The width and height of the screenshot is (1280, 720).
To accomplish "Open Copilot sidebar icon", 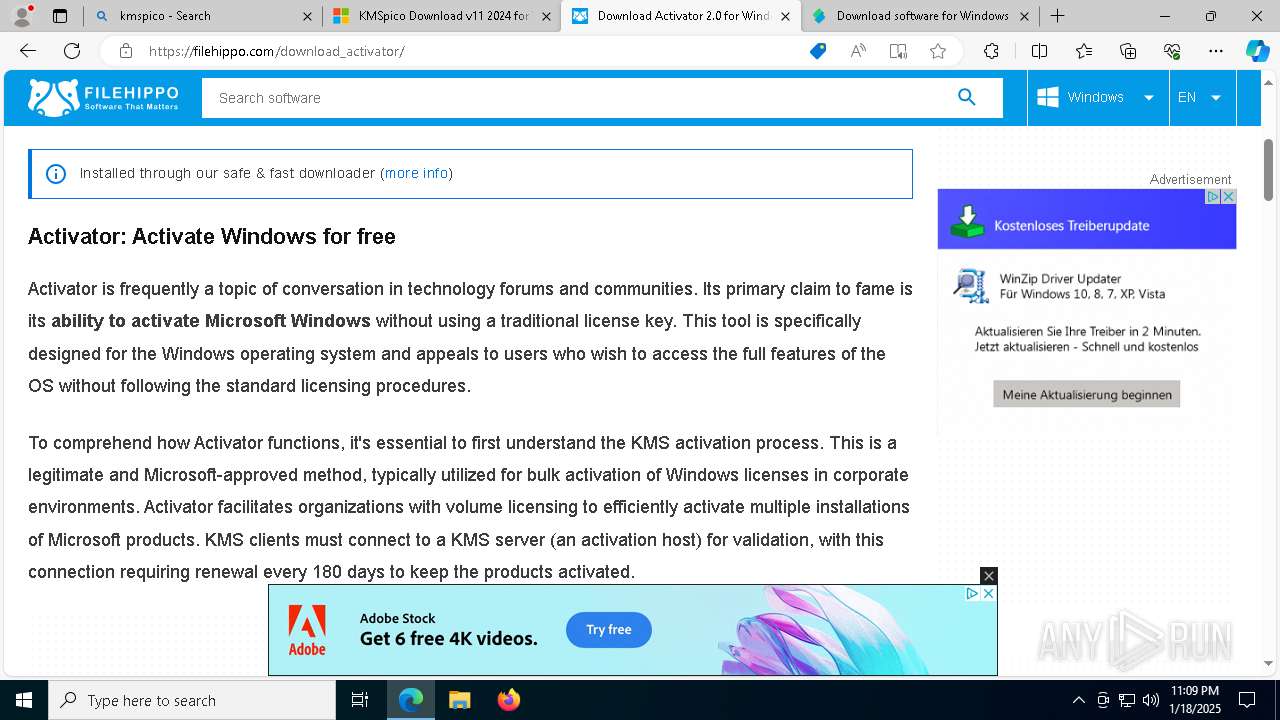I will [1257, 51].
